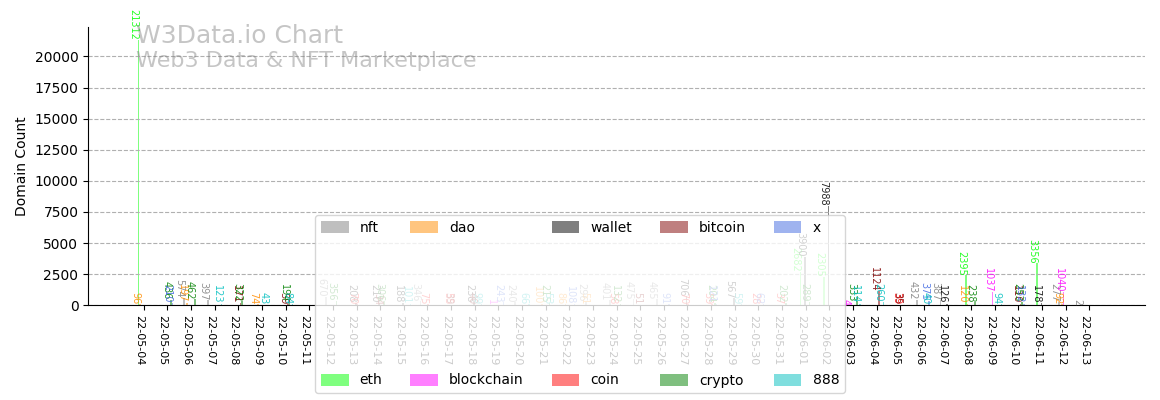The height and width of the screenshot is (400, 1160).
Task: Click the cyan 888 legend swatch
Action: click(787, 380)
